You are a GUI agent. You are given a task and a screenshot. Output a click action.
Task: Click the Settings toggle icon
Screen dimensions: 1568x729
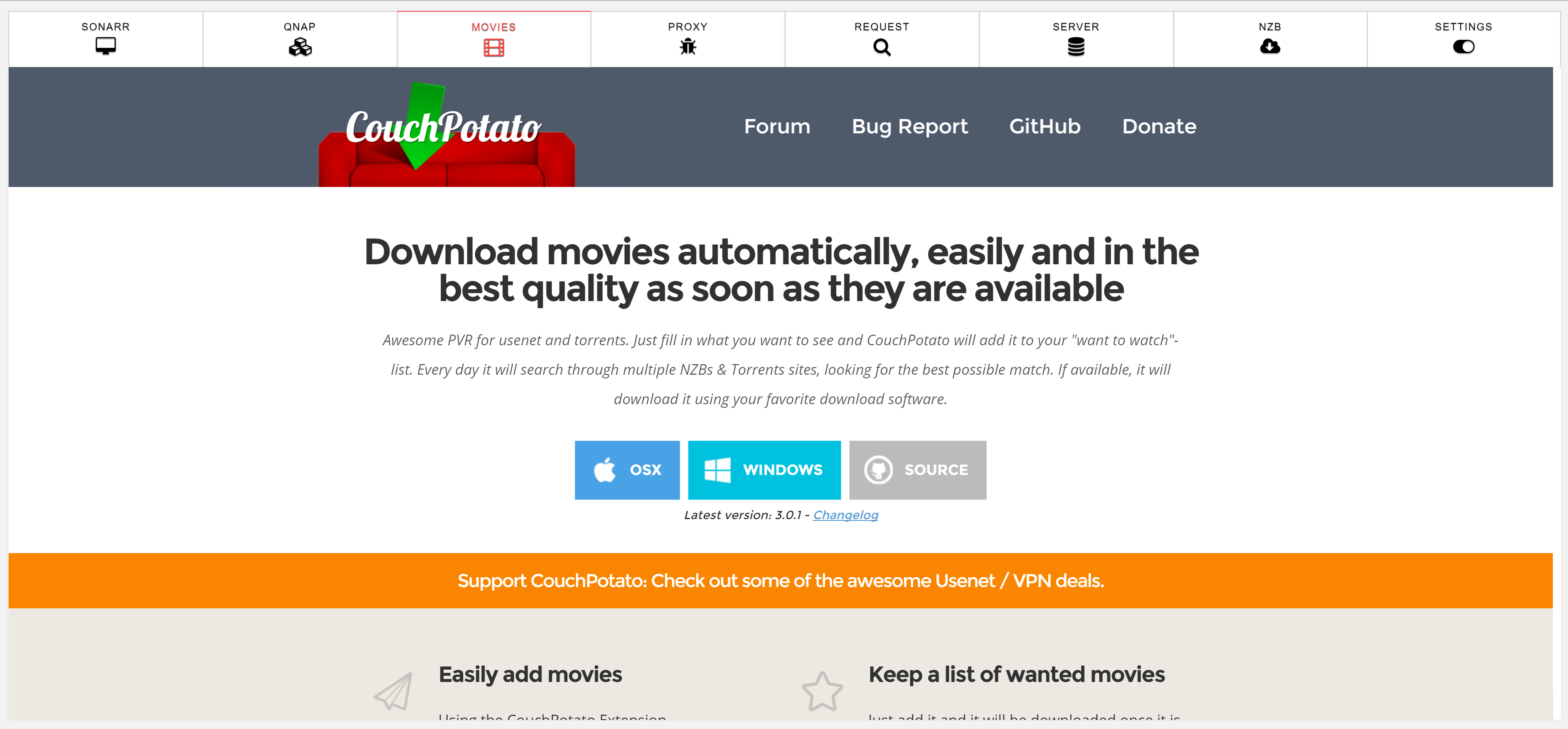click(x=1463, y=47)
